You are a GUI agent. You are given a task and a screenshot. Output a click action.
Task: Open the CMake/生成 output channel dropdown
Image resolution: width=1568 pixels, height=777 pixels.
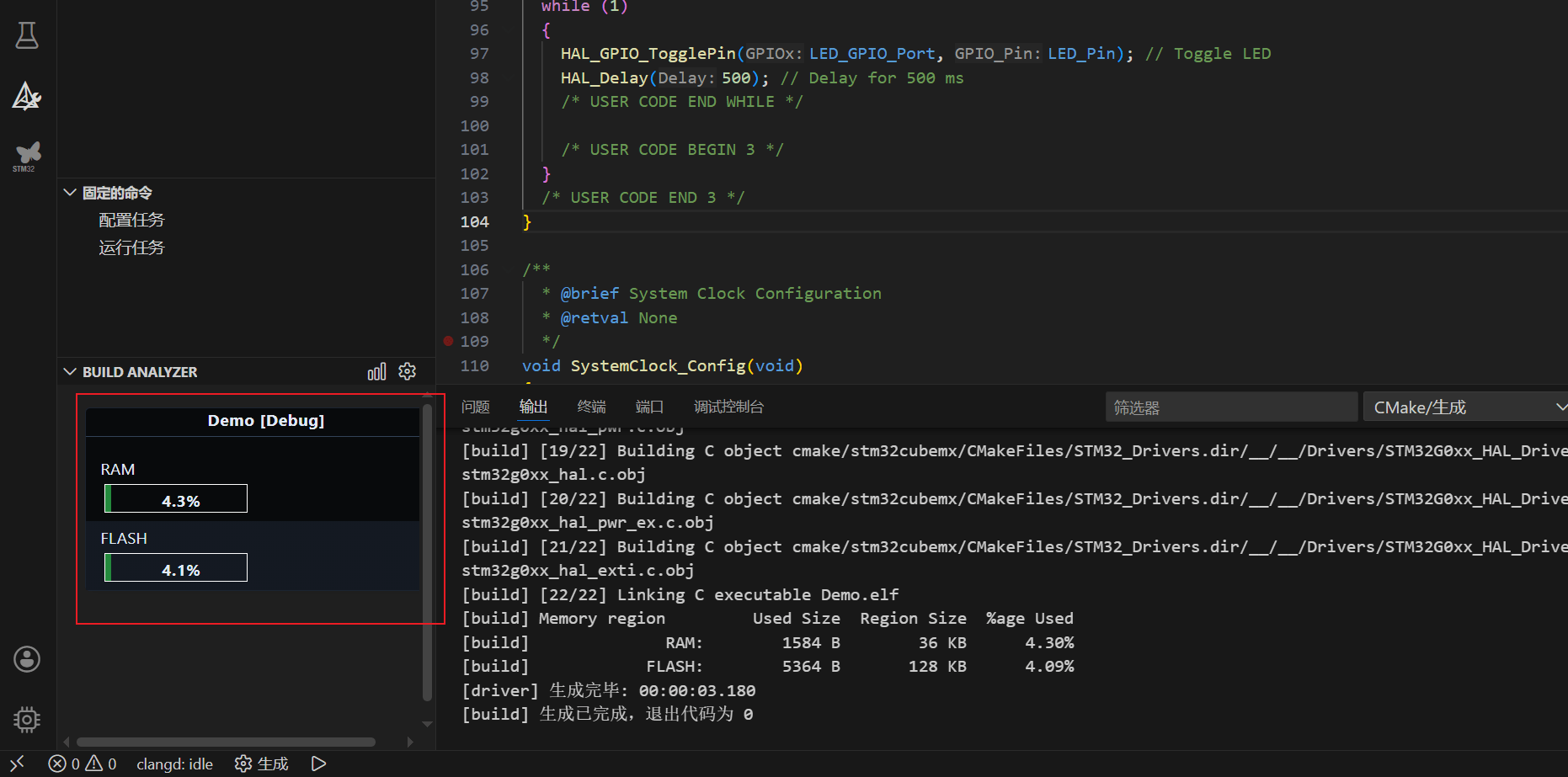tap(1465, 407)
